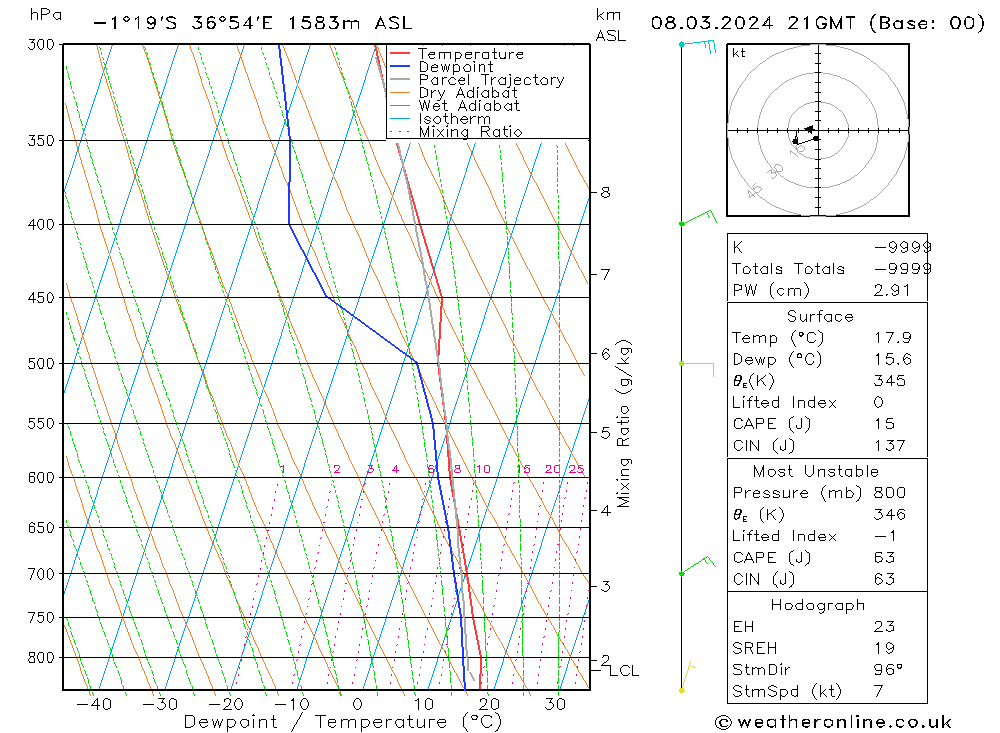Click the wind barb at 500 hPa level

pyautogui.click(x=697, y=369)
